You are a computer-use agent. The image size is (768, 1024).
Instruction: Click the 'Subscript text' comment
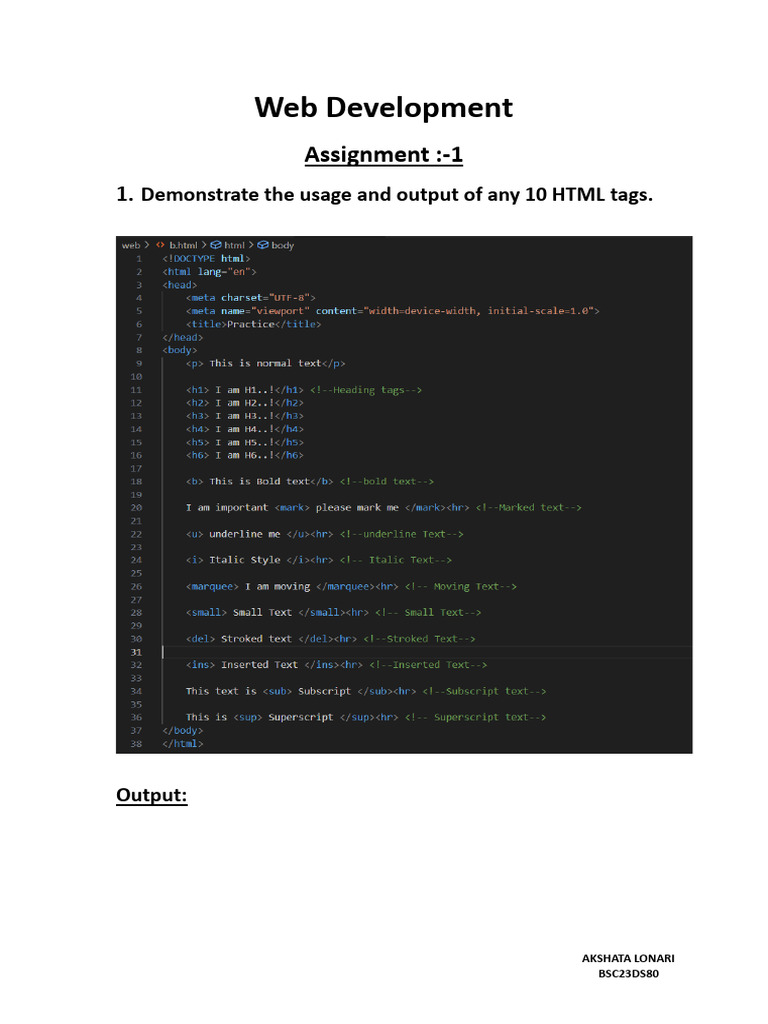click(x=484, y=691)
